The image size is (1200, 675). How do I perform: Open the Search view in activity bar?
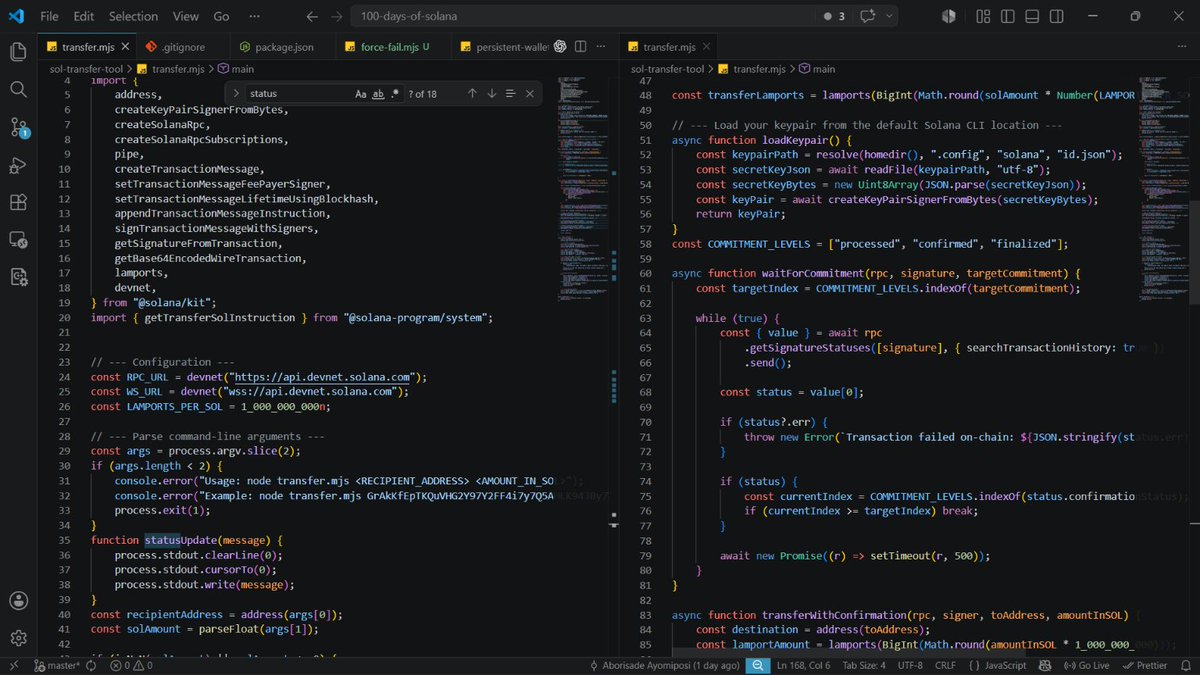(18, 89)
